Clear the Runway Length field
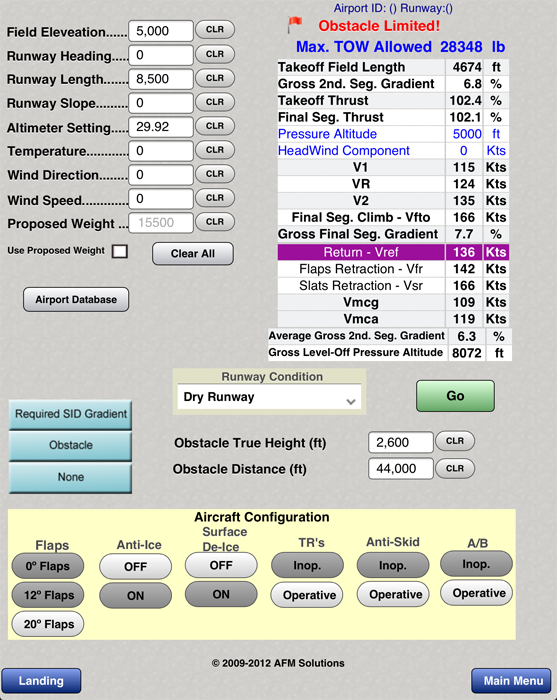Screen dimensions: 557x700 [215, 78]
